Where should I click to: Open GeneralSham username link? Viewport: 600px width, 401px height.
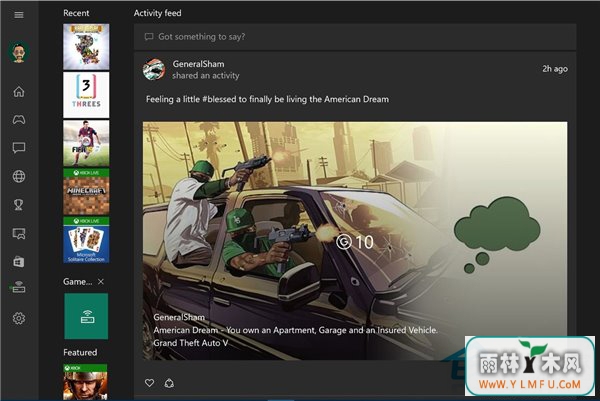click(198, 64)
